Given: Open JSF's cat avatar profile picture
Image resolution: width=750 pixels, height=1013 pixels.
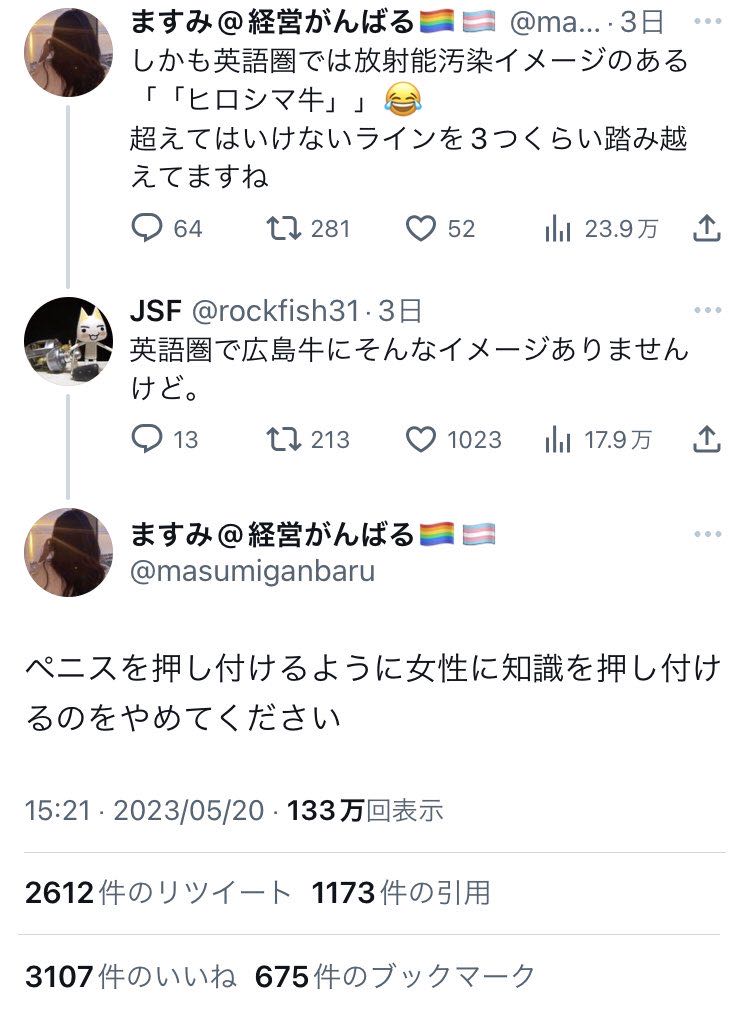Looking at the screenshot, I should (x=68, y=340).
